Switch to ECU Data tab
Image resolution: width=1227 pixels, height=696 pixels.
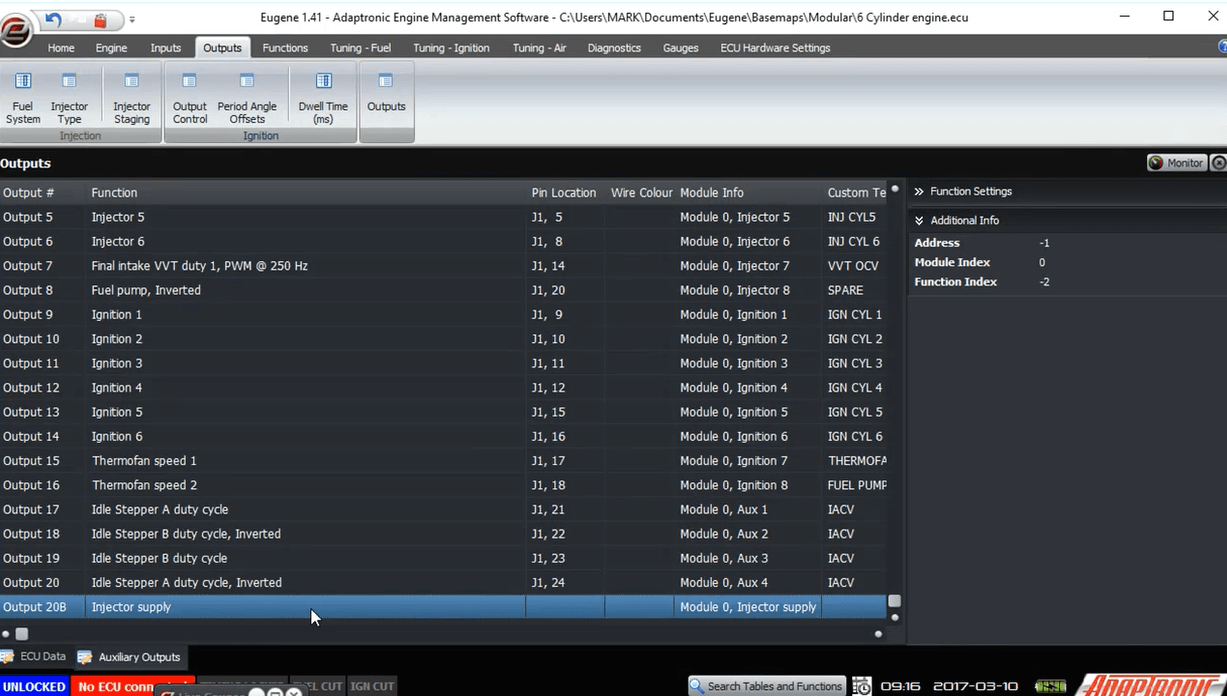pos(33,657)
